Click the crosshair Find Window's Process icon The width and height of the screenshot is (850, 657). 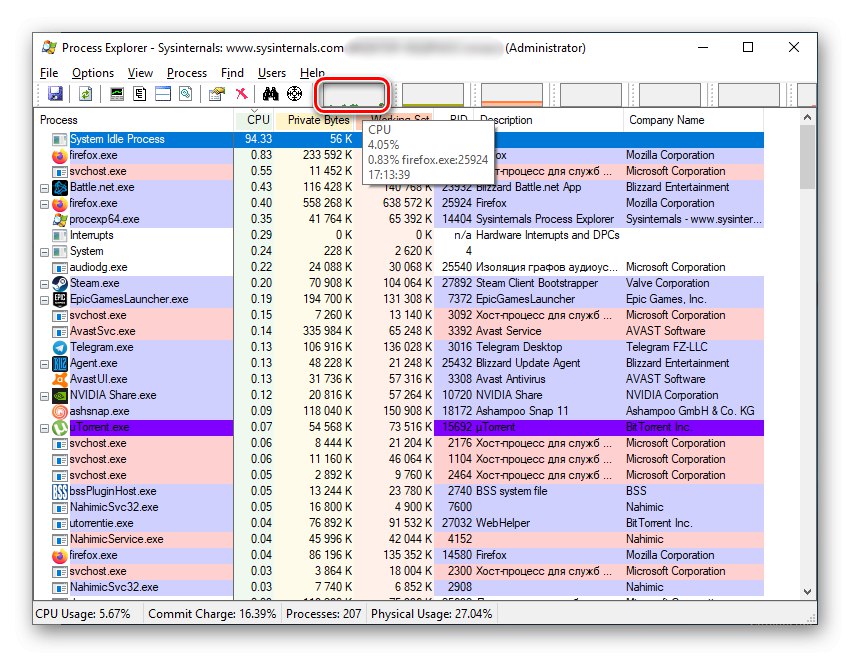pyautogui.click(x=294, y=95)
